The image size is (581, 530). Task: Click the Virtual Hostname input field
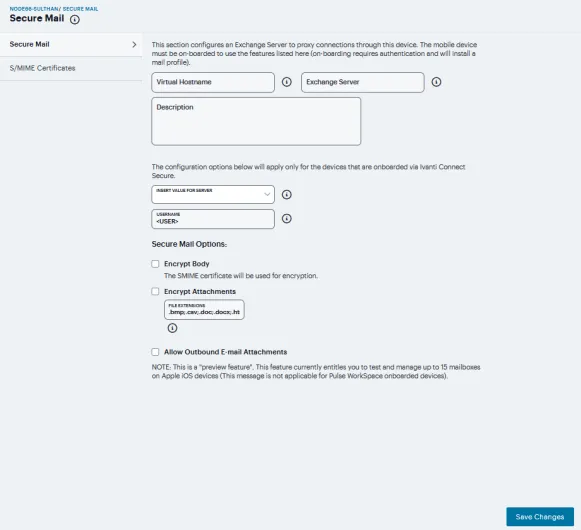click(x=213, y=82)
